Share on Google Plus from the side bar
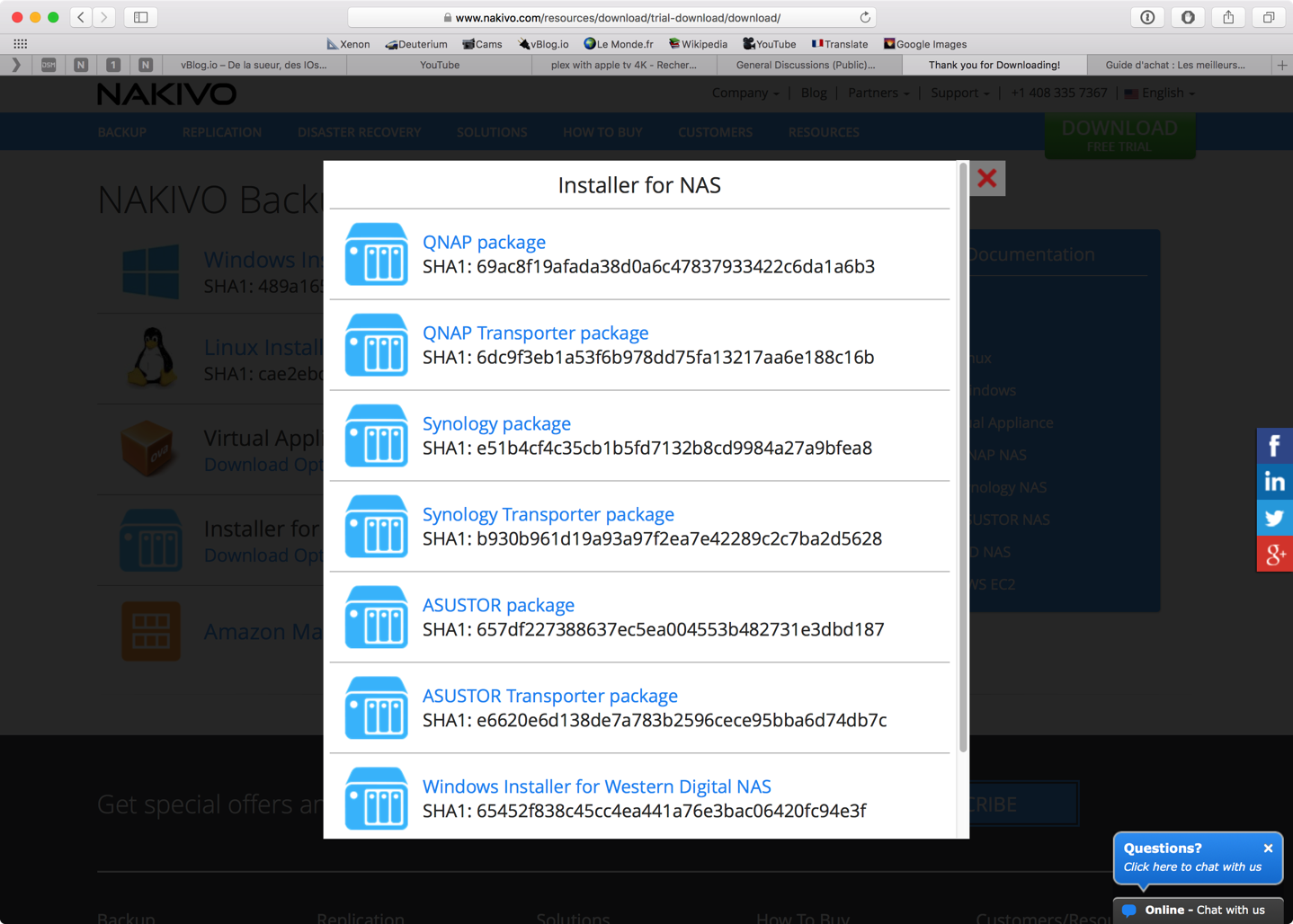 pos(1274,554)
